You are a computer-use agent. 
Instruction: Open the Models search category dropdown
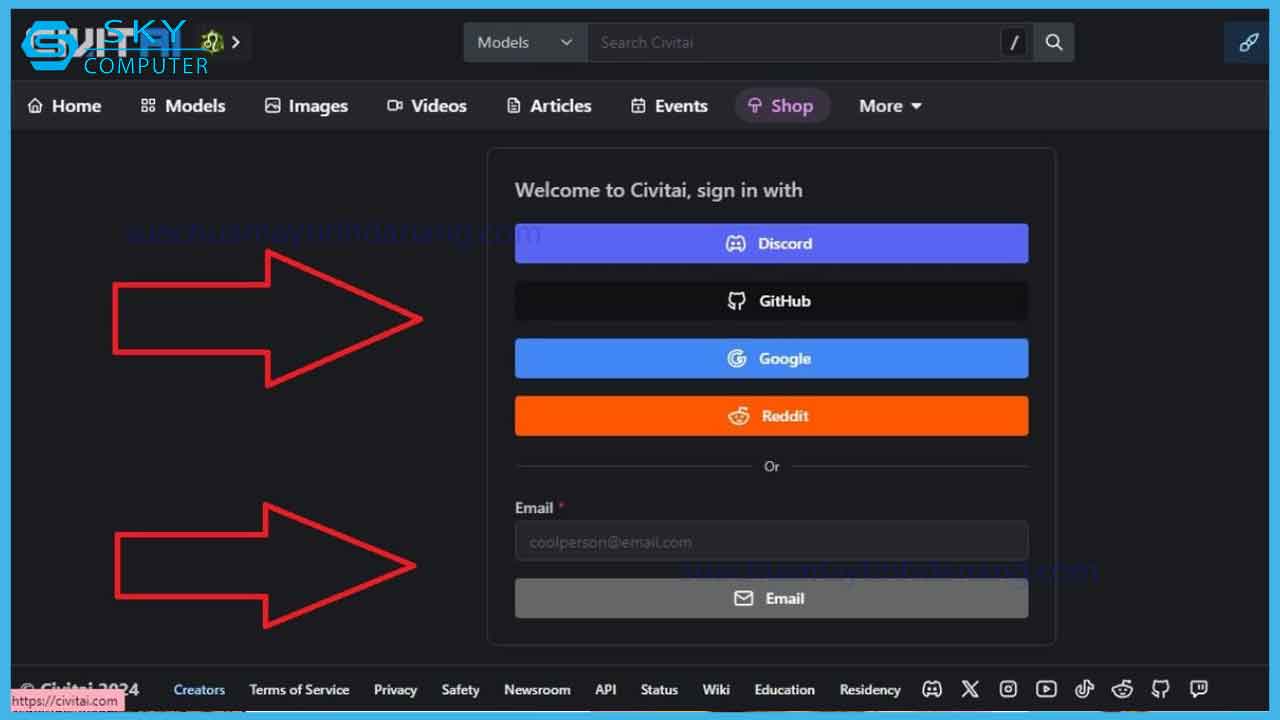[x=525, y=42]
